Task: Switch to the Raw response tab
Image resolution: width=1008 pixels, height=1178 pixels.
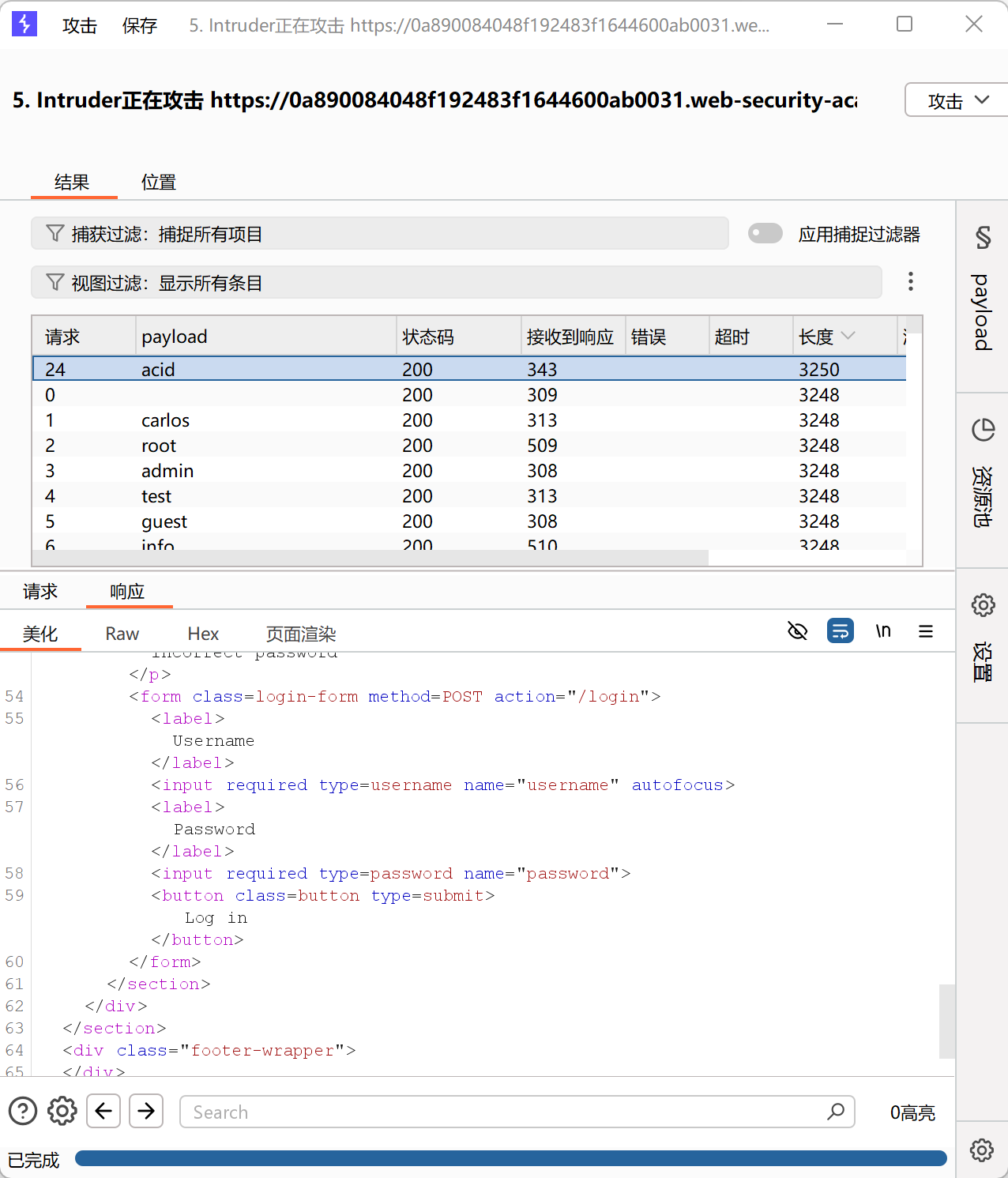Action: point(122,634)
